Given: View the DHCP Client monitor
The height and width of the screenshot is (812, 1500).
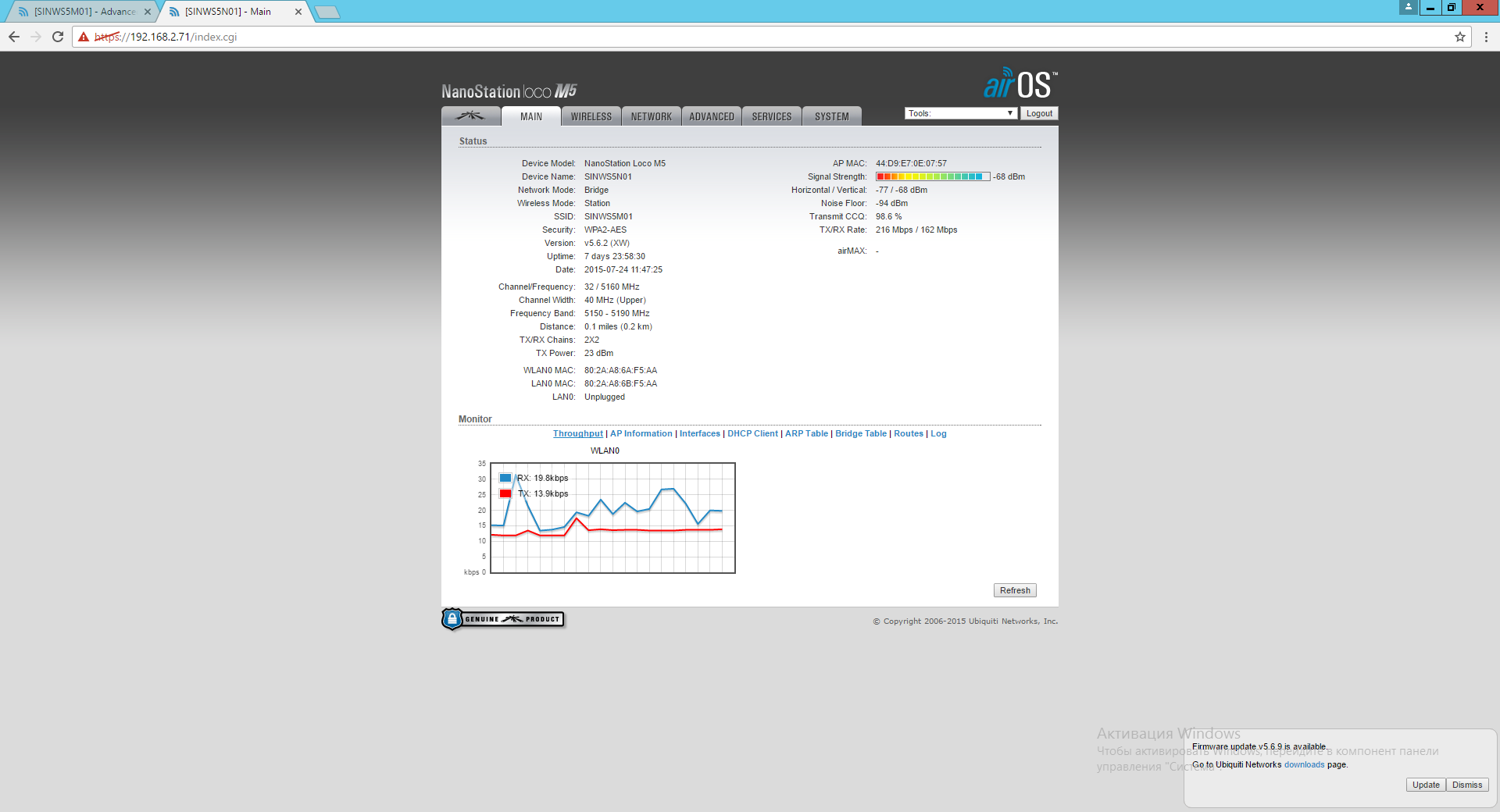Looking at the screenshot, I should coord(752,433).
